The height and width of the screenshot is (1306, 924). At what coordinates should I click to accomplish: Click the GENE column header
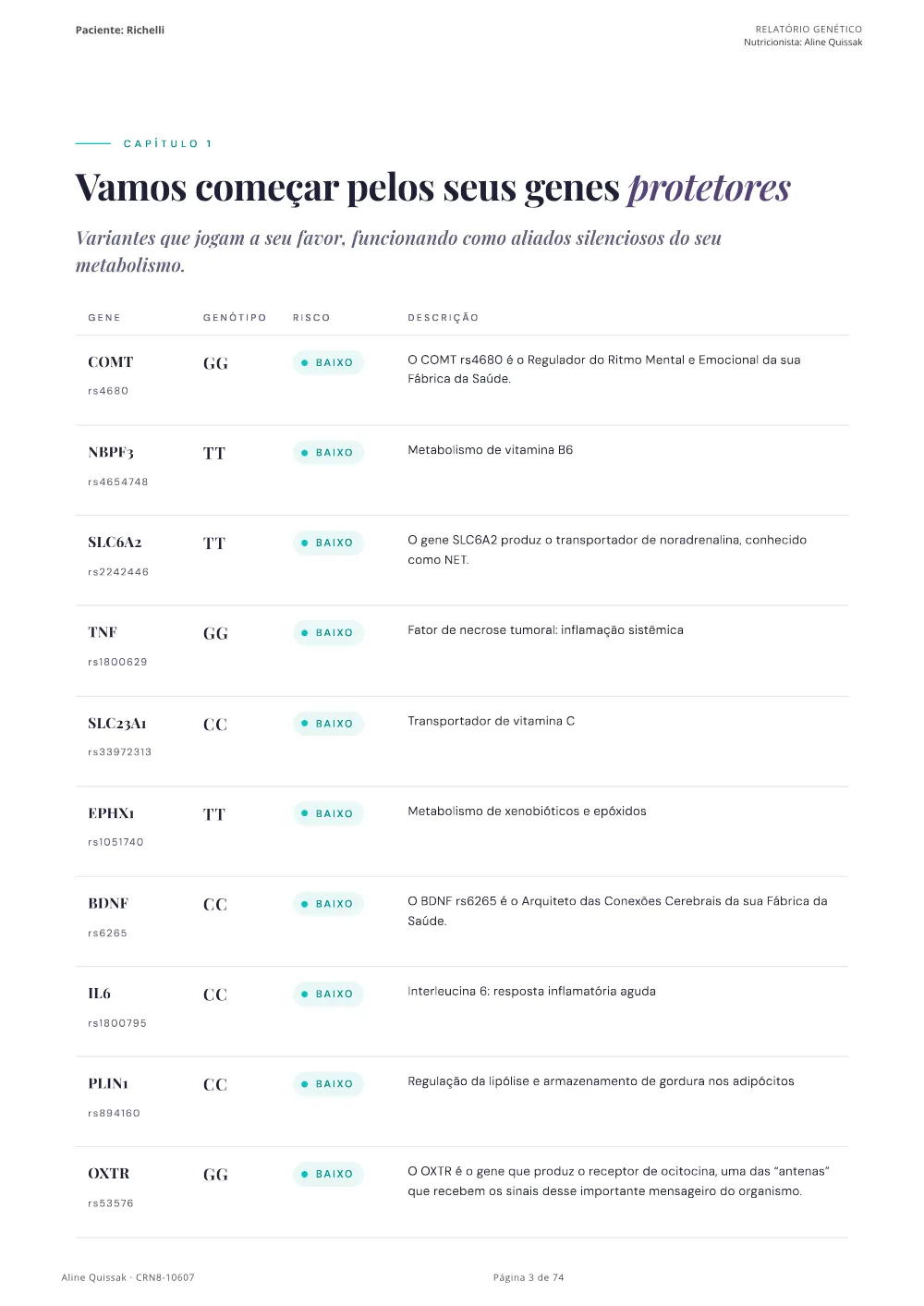pos(104,318)
